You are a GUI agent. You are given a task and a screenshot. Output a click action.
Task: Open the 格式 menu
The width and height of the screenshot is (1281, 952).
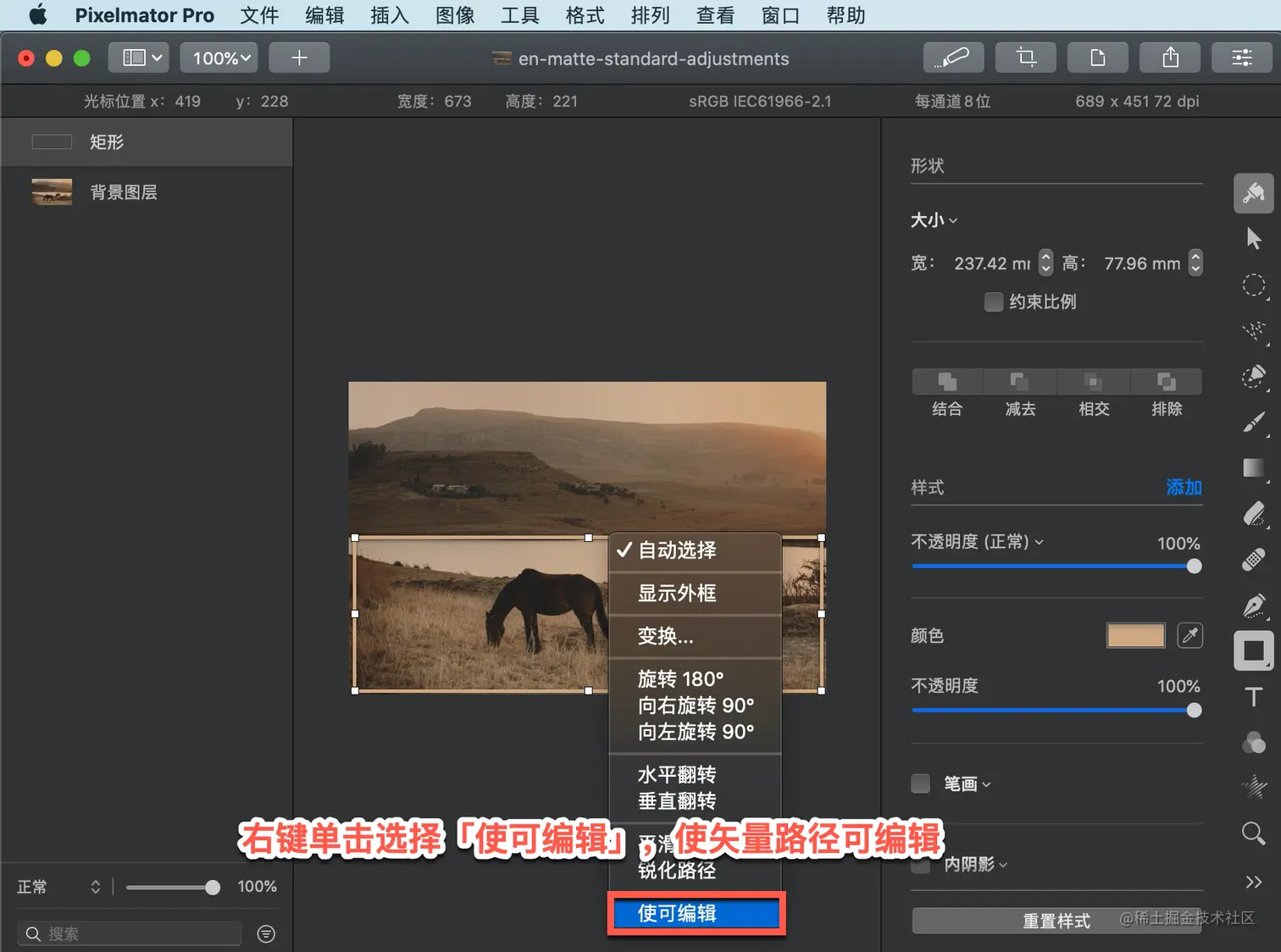(x=585, y=15)
